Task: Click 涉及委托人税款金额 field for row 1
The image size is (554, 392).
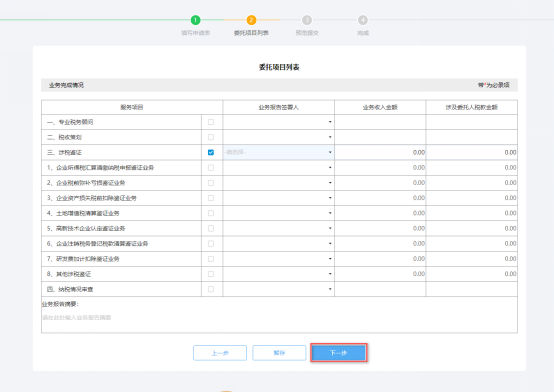Action: pyautogui.click(x=472, y=168)
